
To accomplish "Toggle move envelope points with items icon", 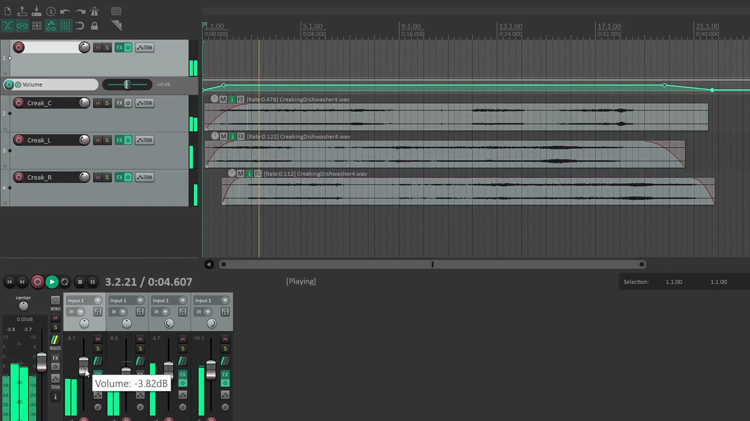I will [x=51, y=26].
